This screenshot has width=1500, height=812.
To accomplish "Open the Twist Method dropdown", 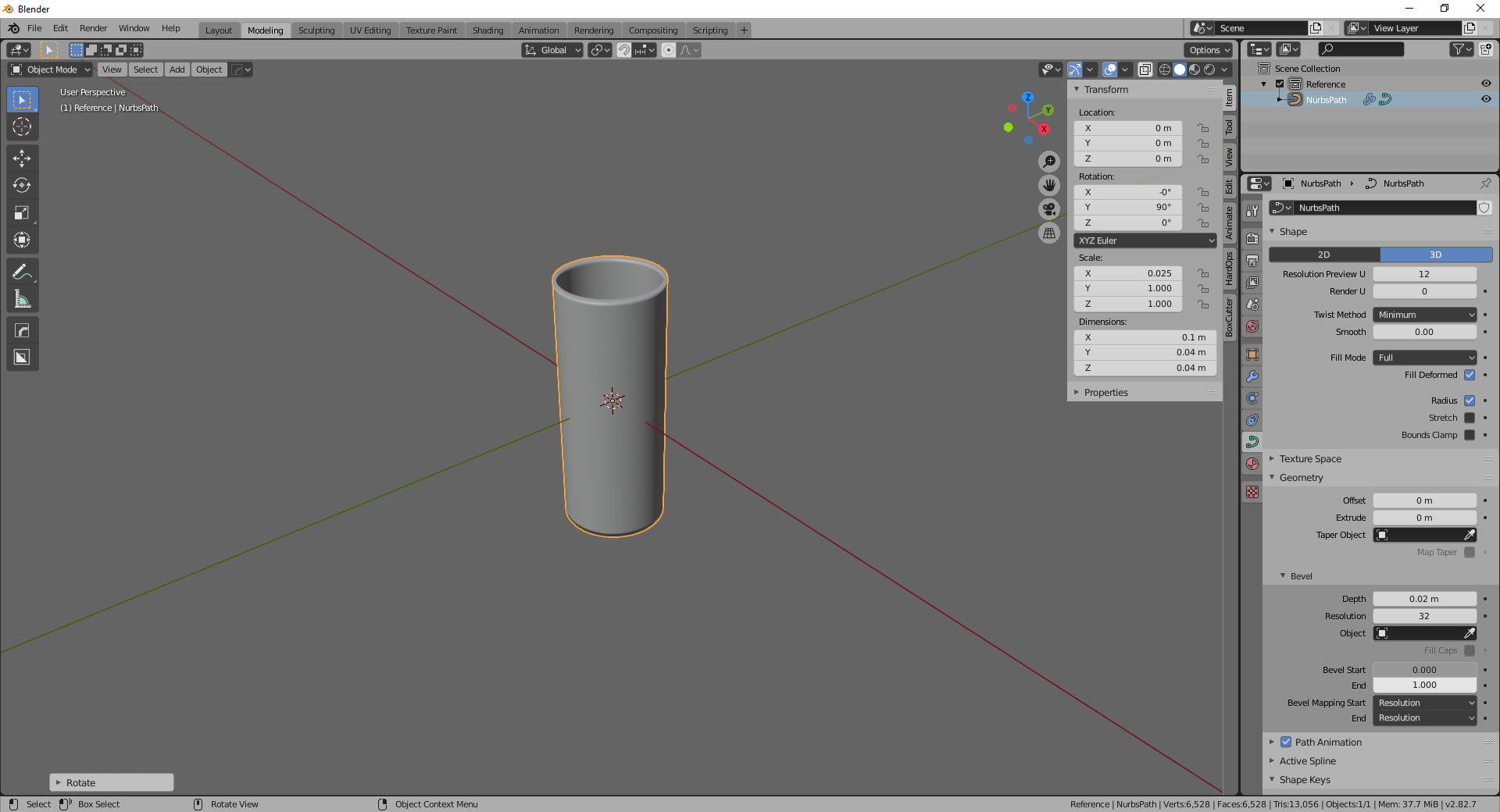I will tap(1425, 315).
